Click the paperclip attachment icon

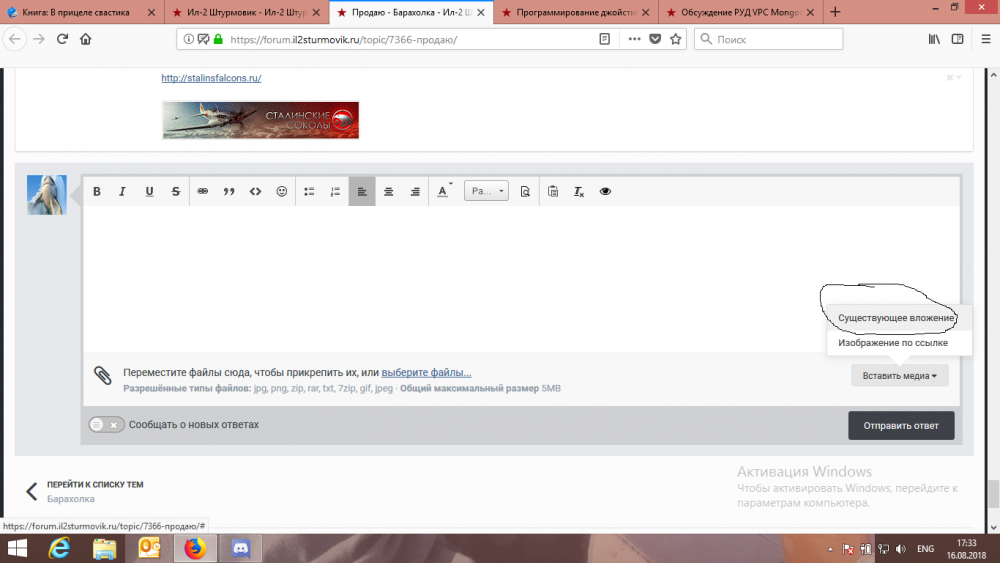(103, 376)
